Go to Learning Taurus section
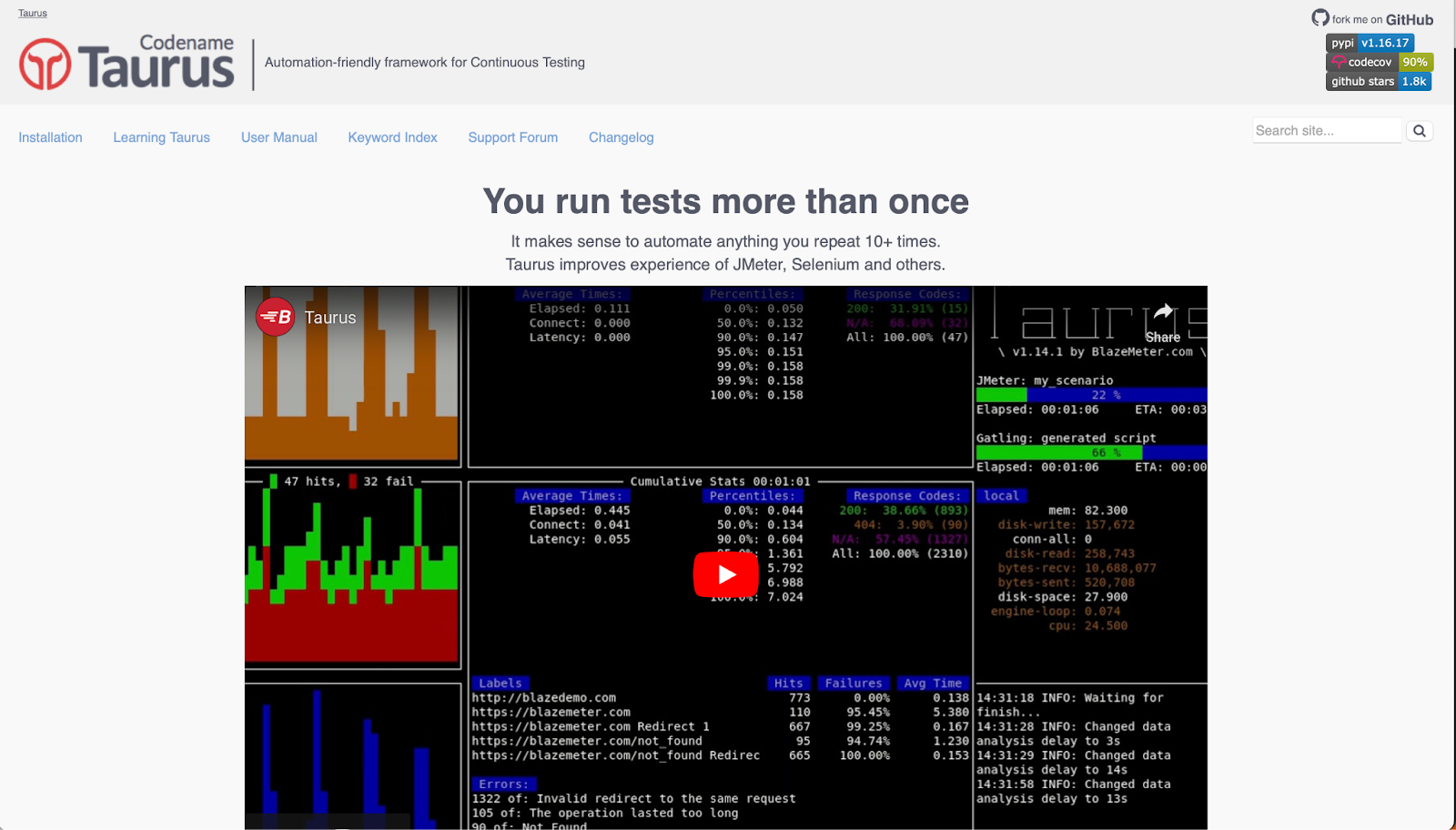The width and height of the screenshot is (1456, 830). 161,137
